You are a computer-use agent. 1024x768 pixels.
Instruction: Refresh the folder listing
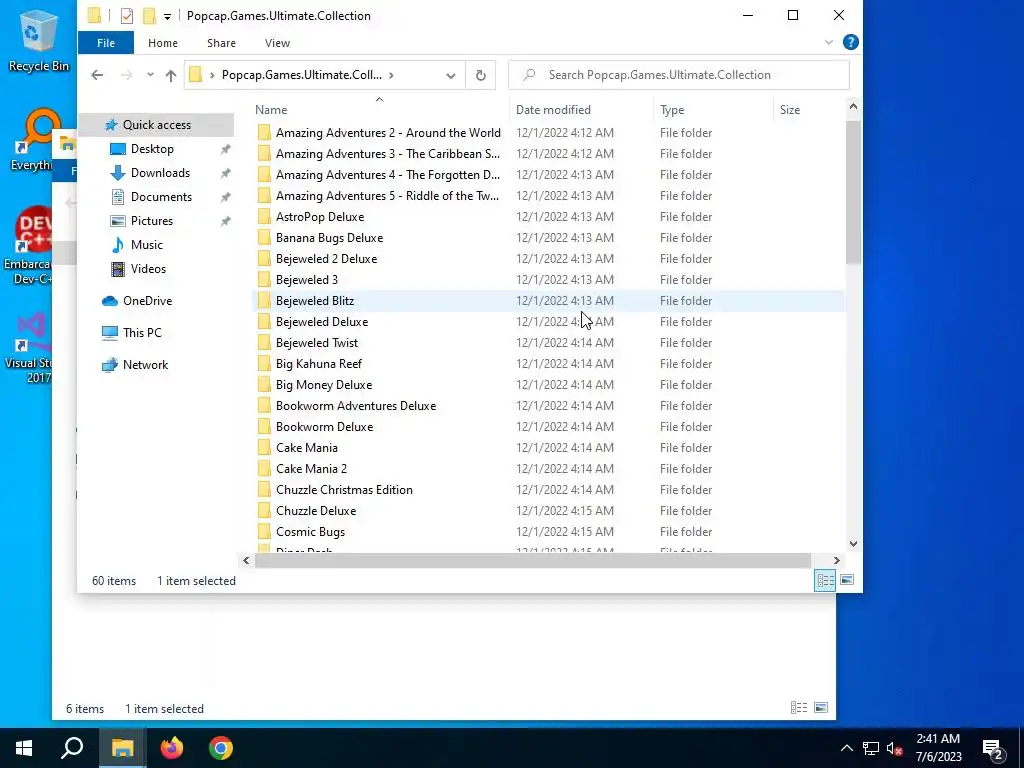(x=481, y=75)
